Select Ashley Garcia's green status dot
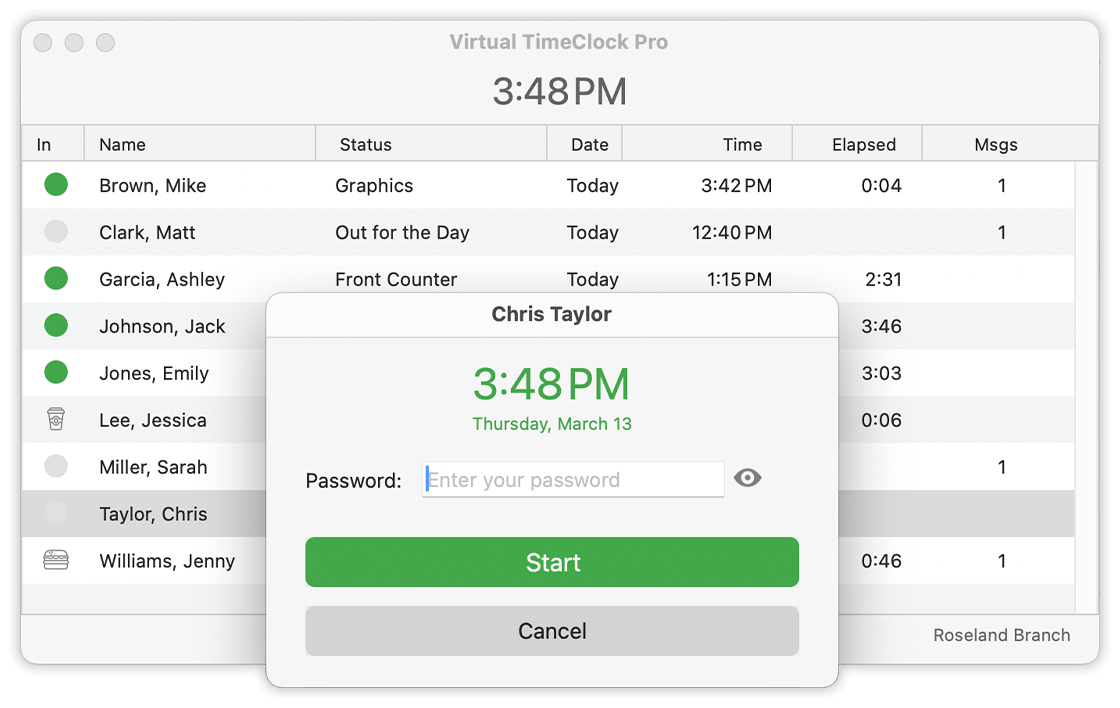 click(x=56, y=279)
